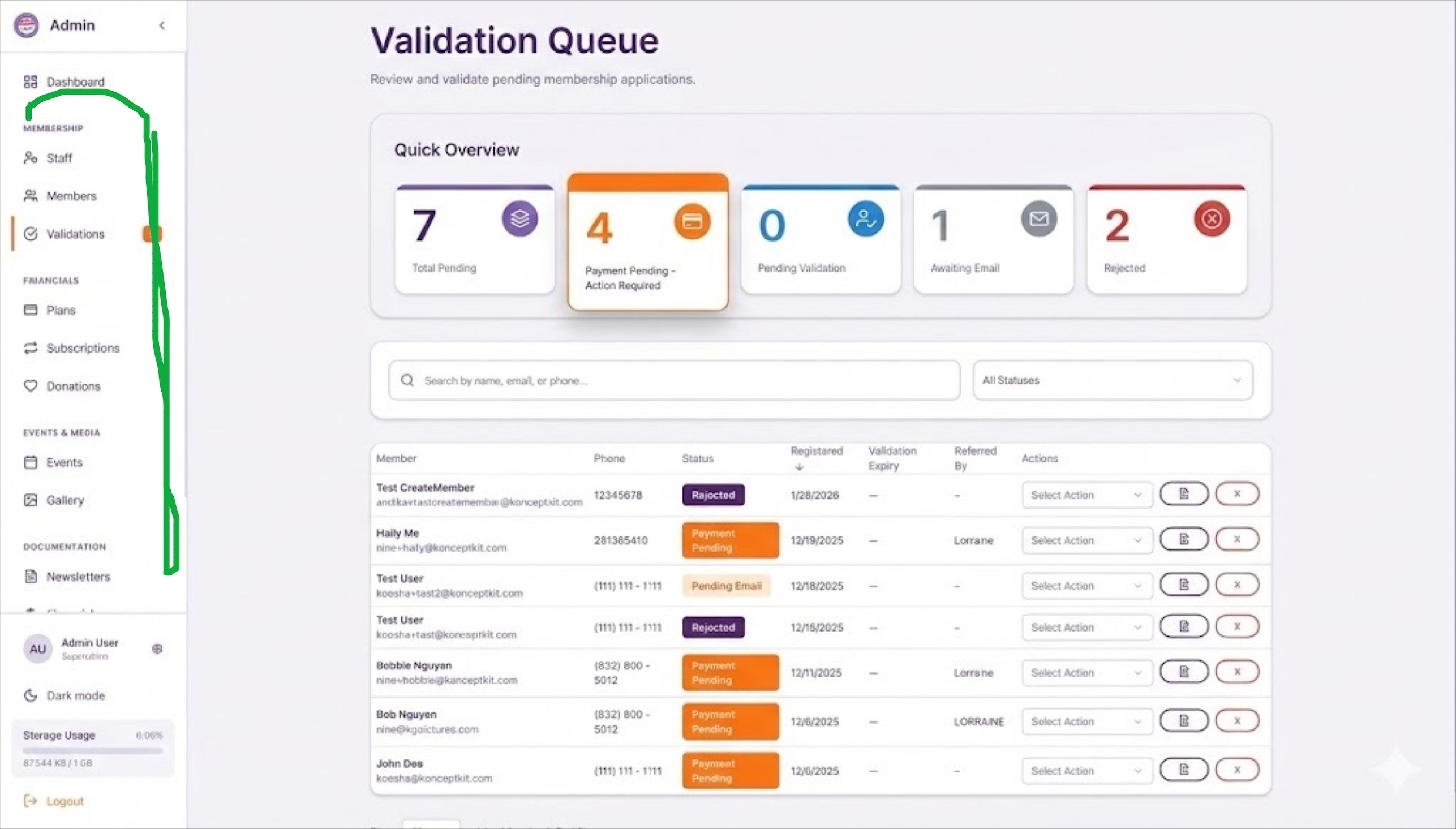The height and width of the screenshot is (829, 1456).
Task: Click the Storage Usage progress bar
Action: [93, 750]
